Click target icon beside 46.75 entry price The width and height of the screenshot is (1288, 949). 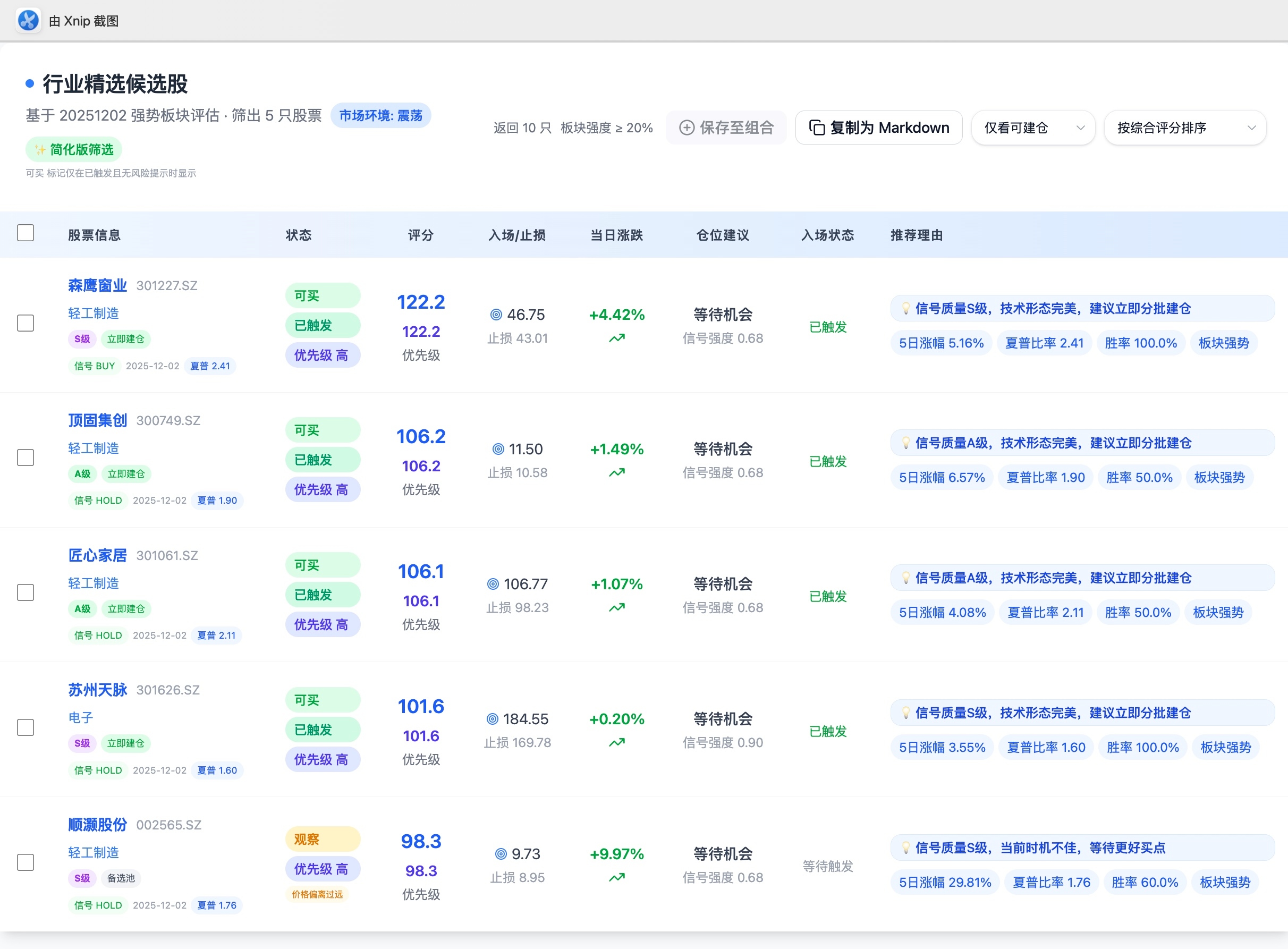coord(496,315)
